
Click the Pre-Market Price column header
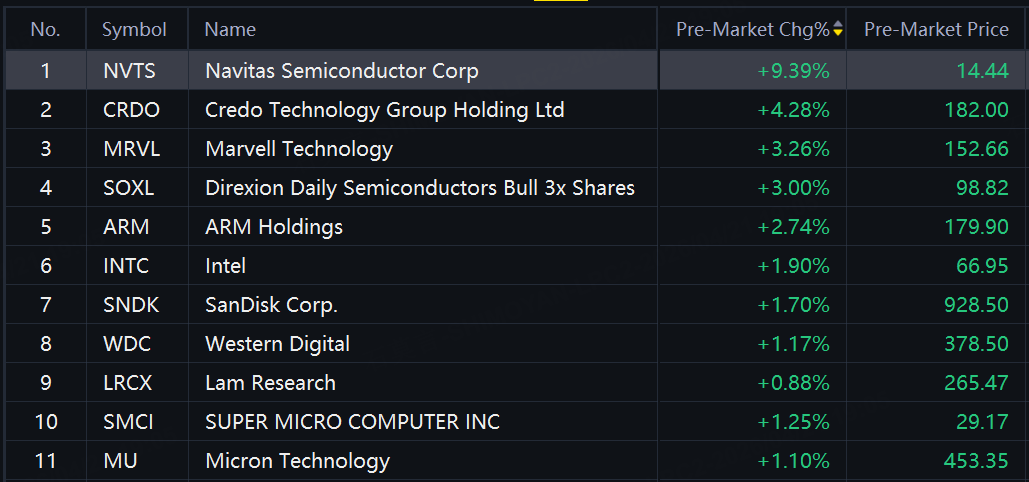pos(936,30)
